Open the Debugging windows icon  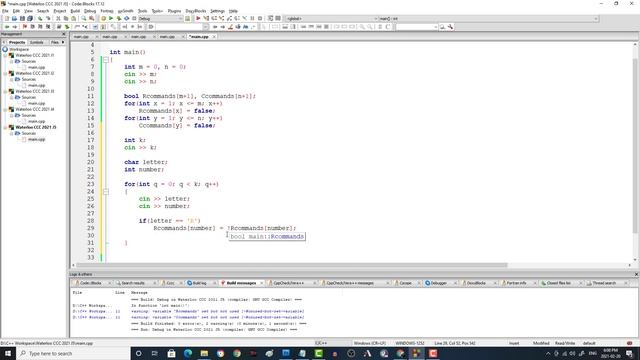270,18
